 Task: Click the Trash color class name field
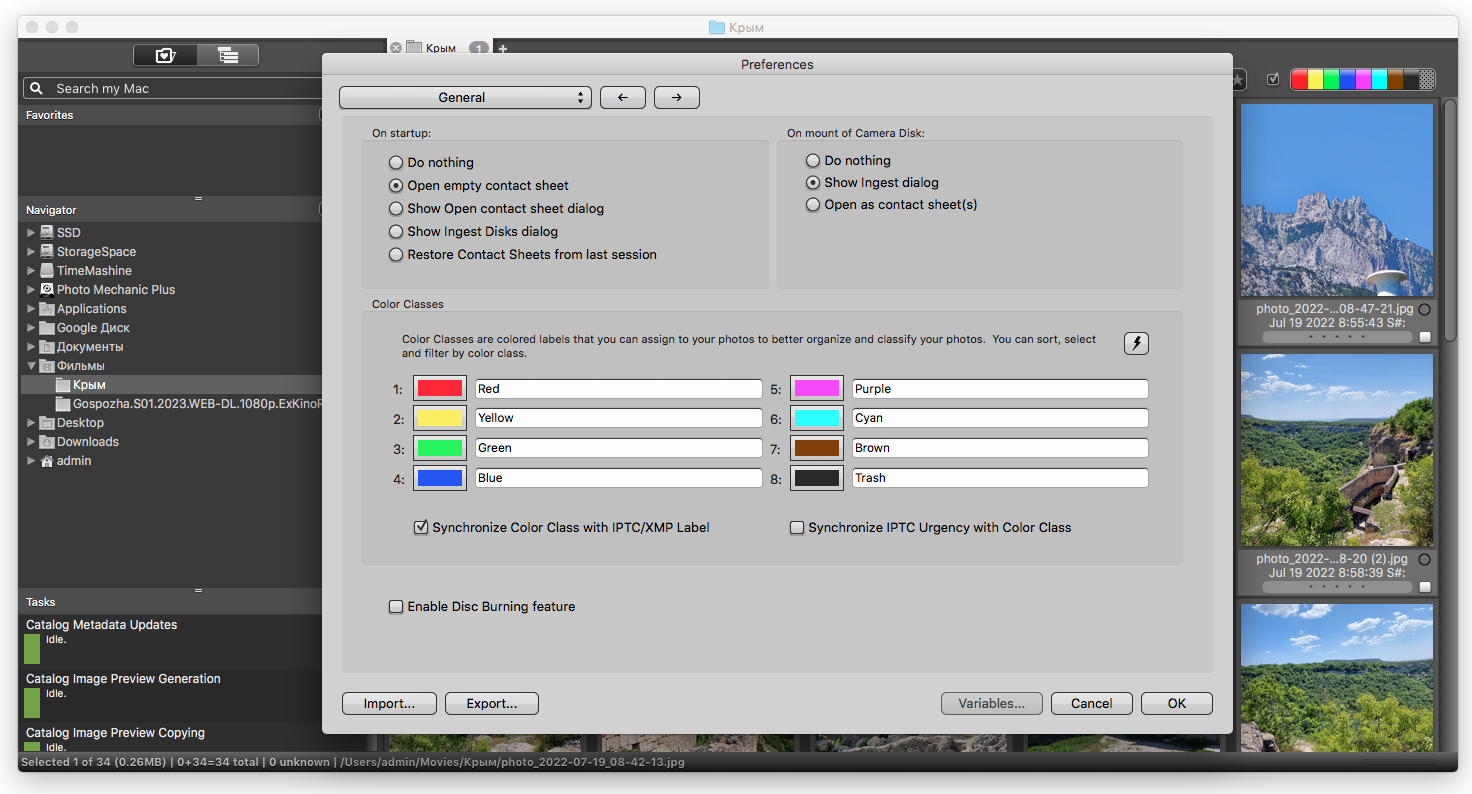pos(998,478)
